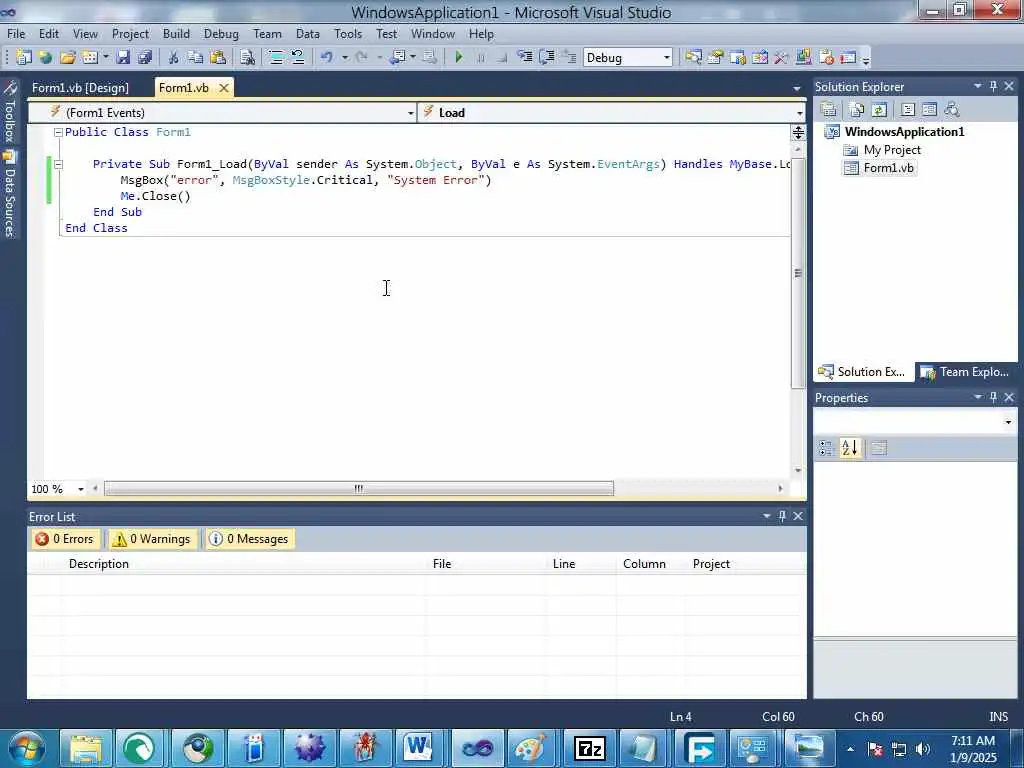Screen dimensions: 1024x768
Task: Click the Navigate Backward icon
Action: (397, 57)
